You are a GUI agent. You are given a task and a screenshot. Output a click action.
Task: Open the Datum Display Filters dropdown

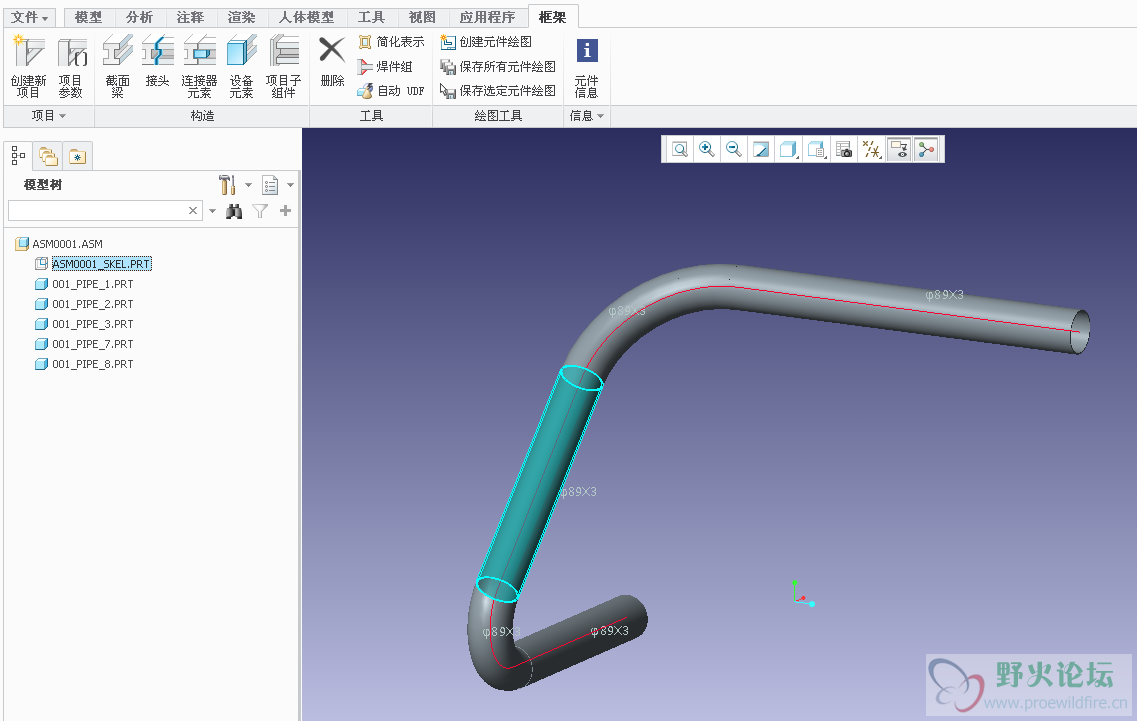coord(871,149)
